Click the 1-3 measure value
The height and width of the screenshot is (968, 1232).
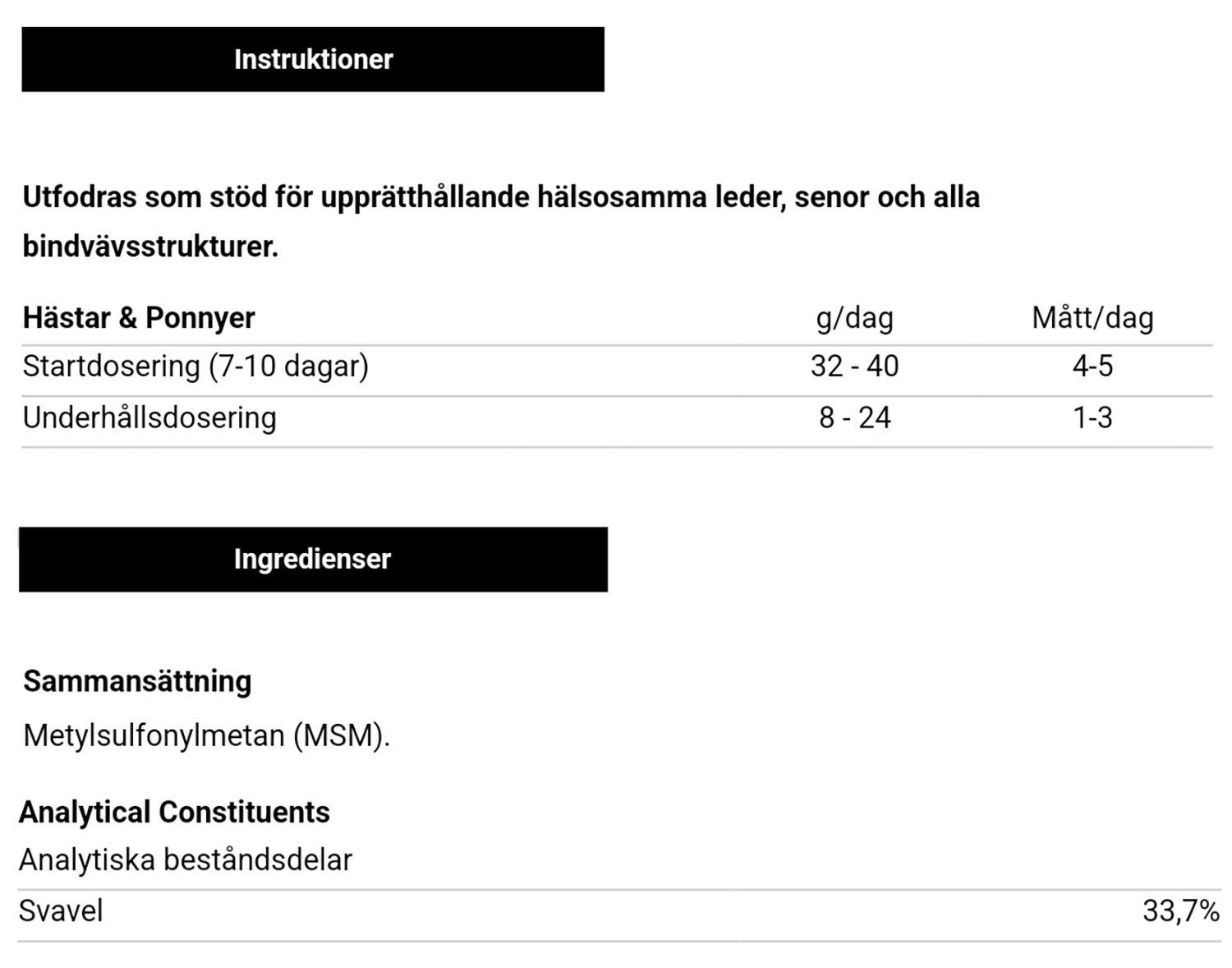[x=1092, y=418]
